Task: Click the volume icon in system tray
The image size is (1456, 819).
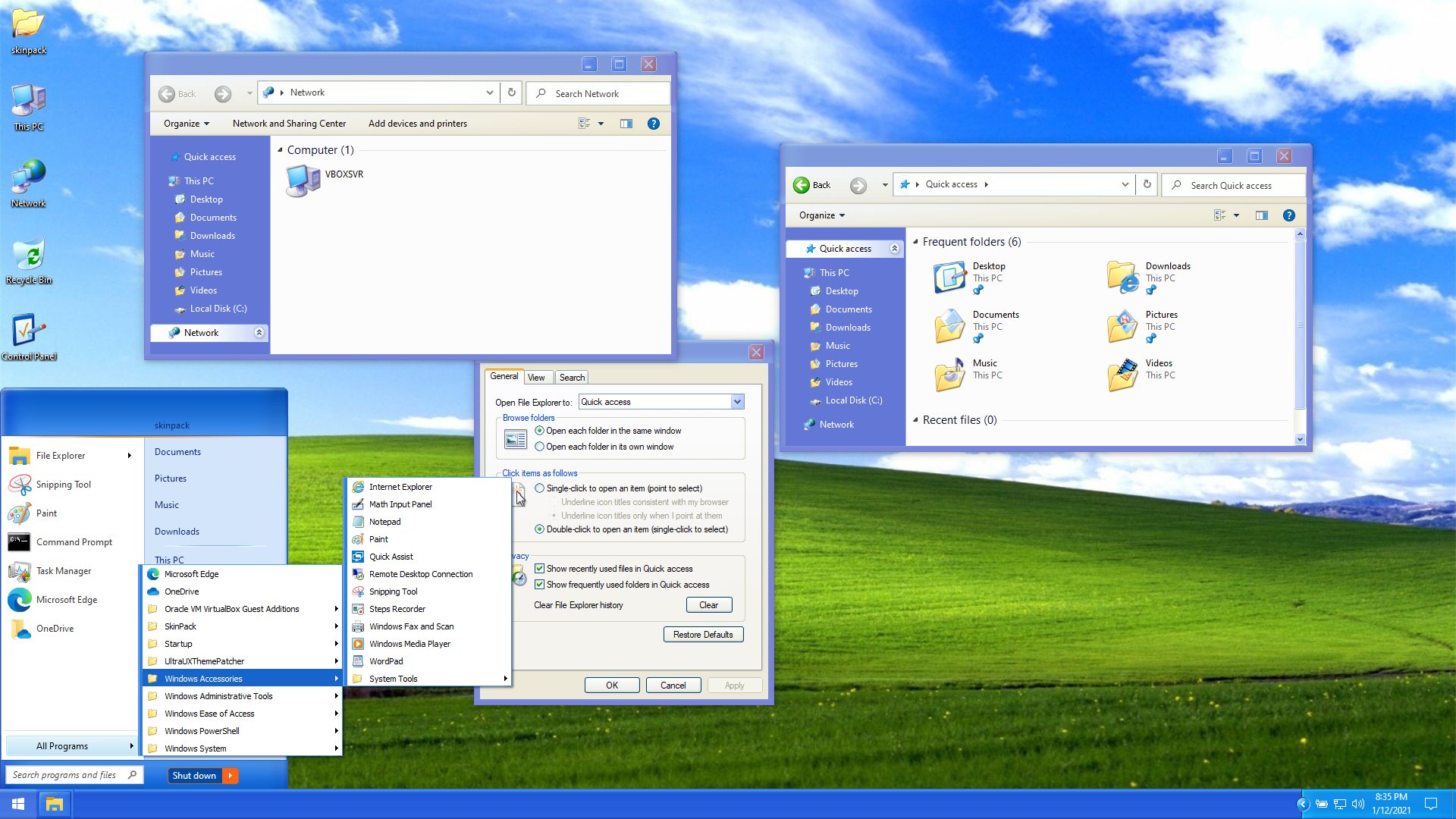Action: click(1357, 804)
